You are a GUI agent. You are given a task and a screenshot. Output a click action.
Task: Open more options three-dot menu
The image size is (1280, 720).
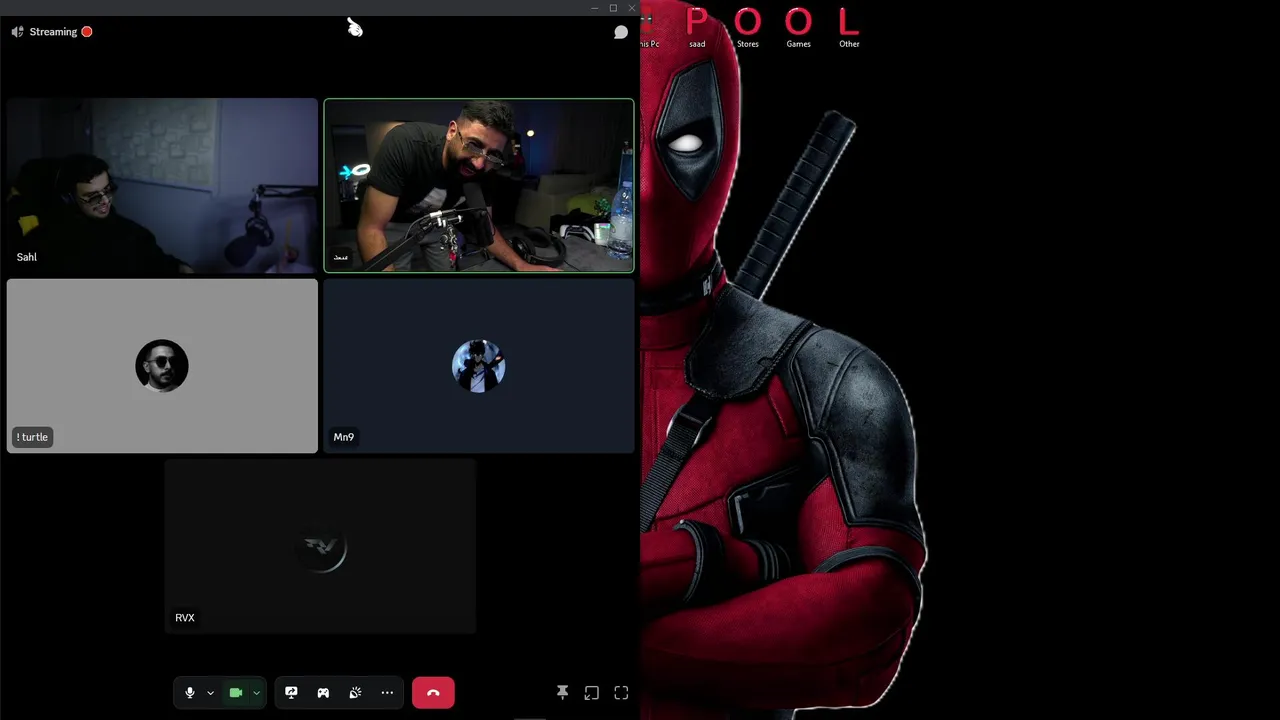(387, 693)
